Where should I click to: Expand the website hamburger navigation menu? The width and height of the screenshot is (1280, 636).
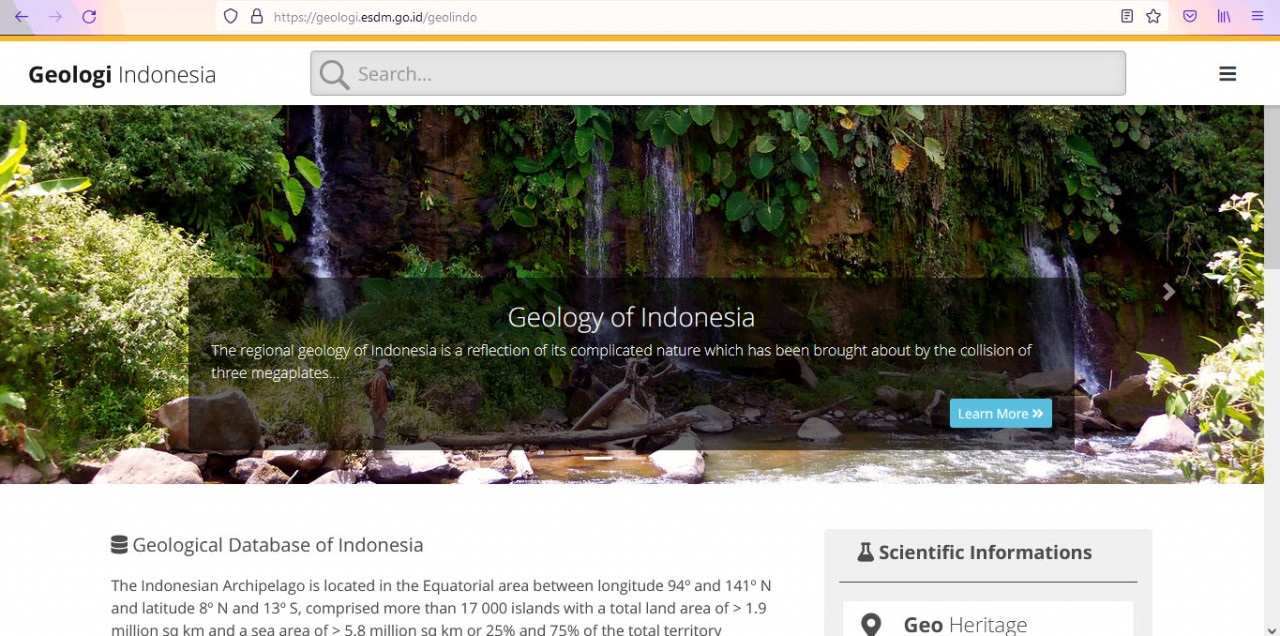1227,74
